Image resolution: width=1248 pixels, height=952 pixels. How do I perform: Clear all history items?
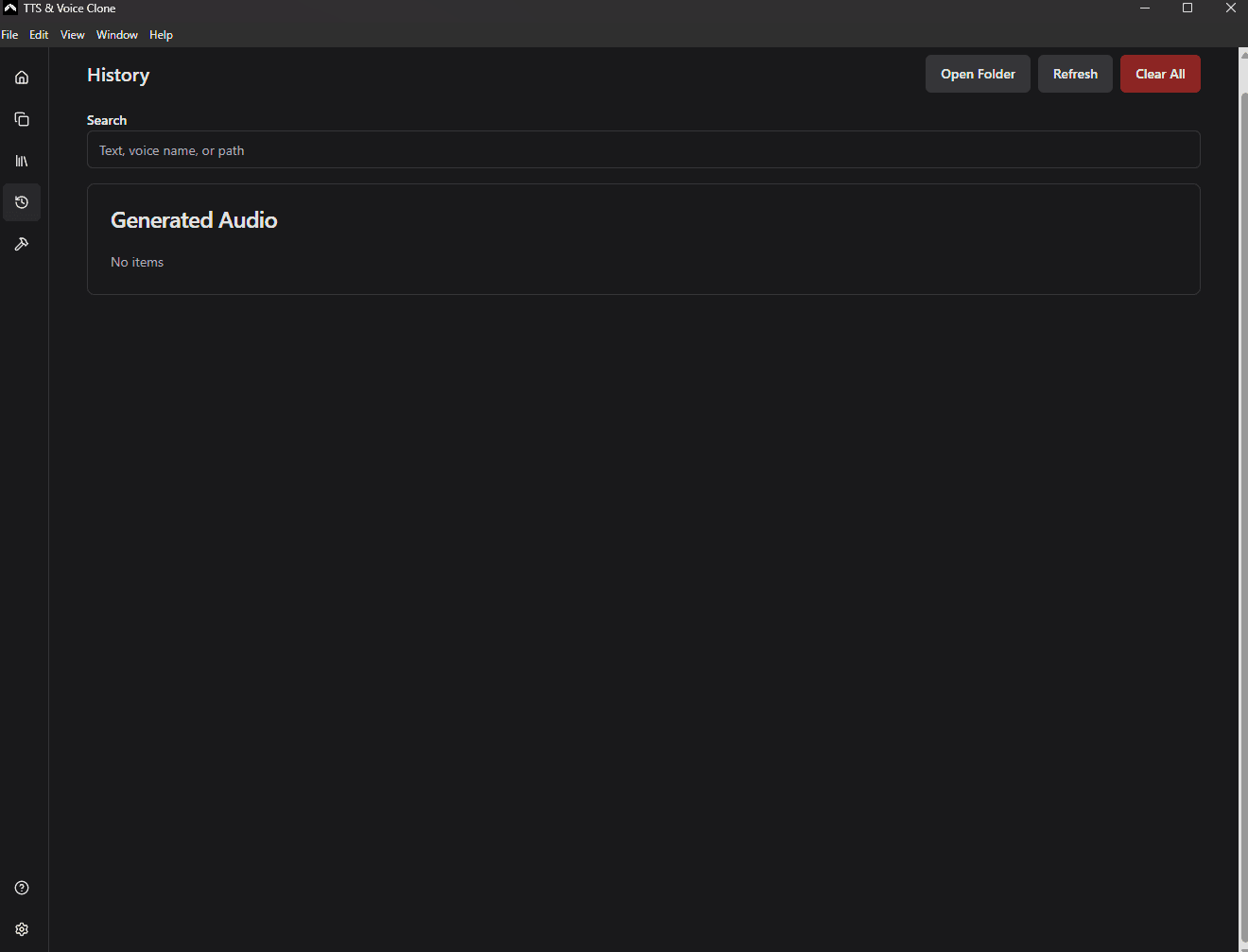[1160, 73]
